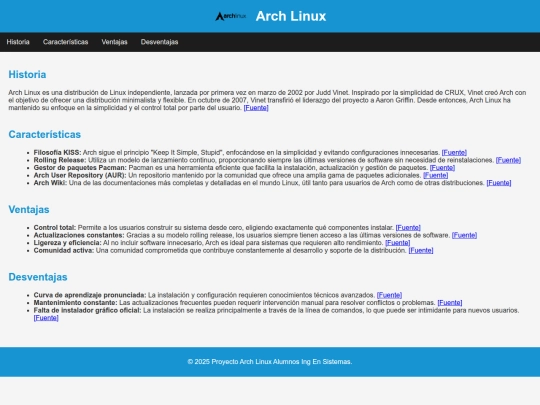Image resolution: width=540 pixels, height=405 pixels.
Task: Click the bold text Gestor de paquetes Pacman:
Action: click(x=80, y=168)
